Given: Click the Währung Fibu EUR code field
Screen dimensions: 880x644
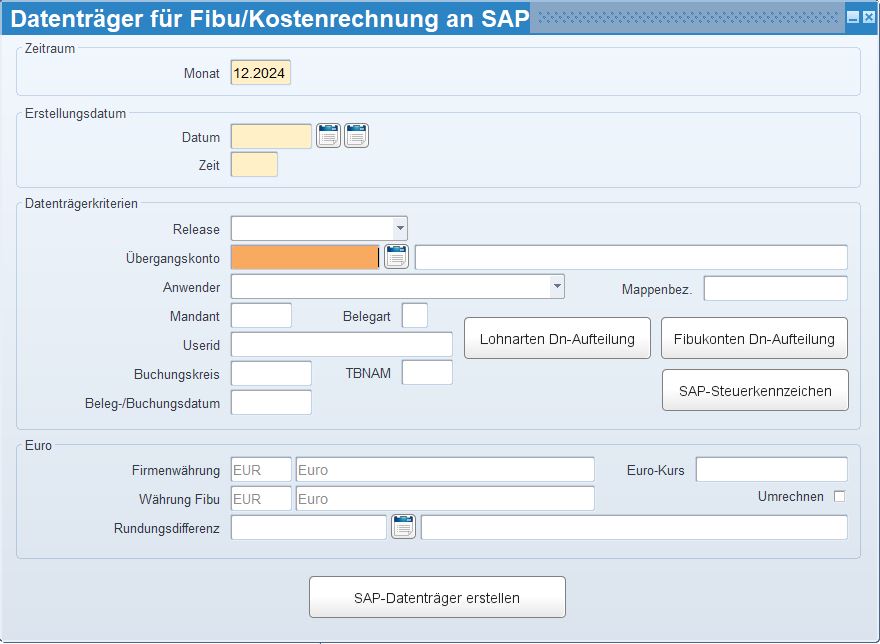Looking at the screenshot, I should 261,499.
